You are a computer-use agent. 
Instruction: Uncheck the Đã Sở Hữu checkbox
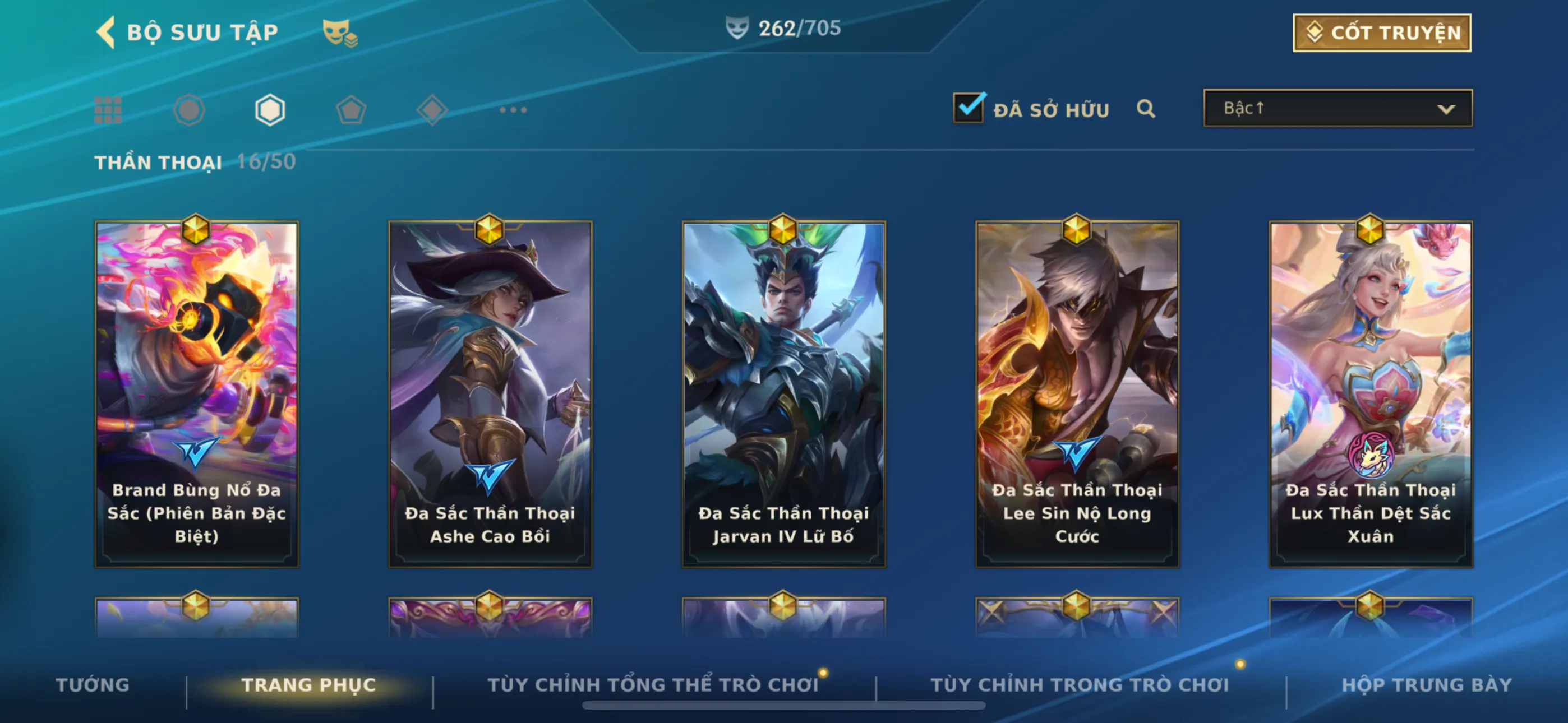(969, 108)
